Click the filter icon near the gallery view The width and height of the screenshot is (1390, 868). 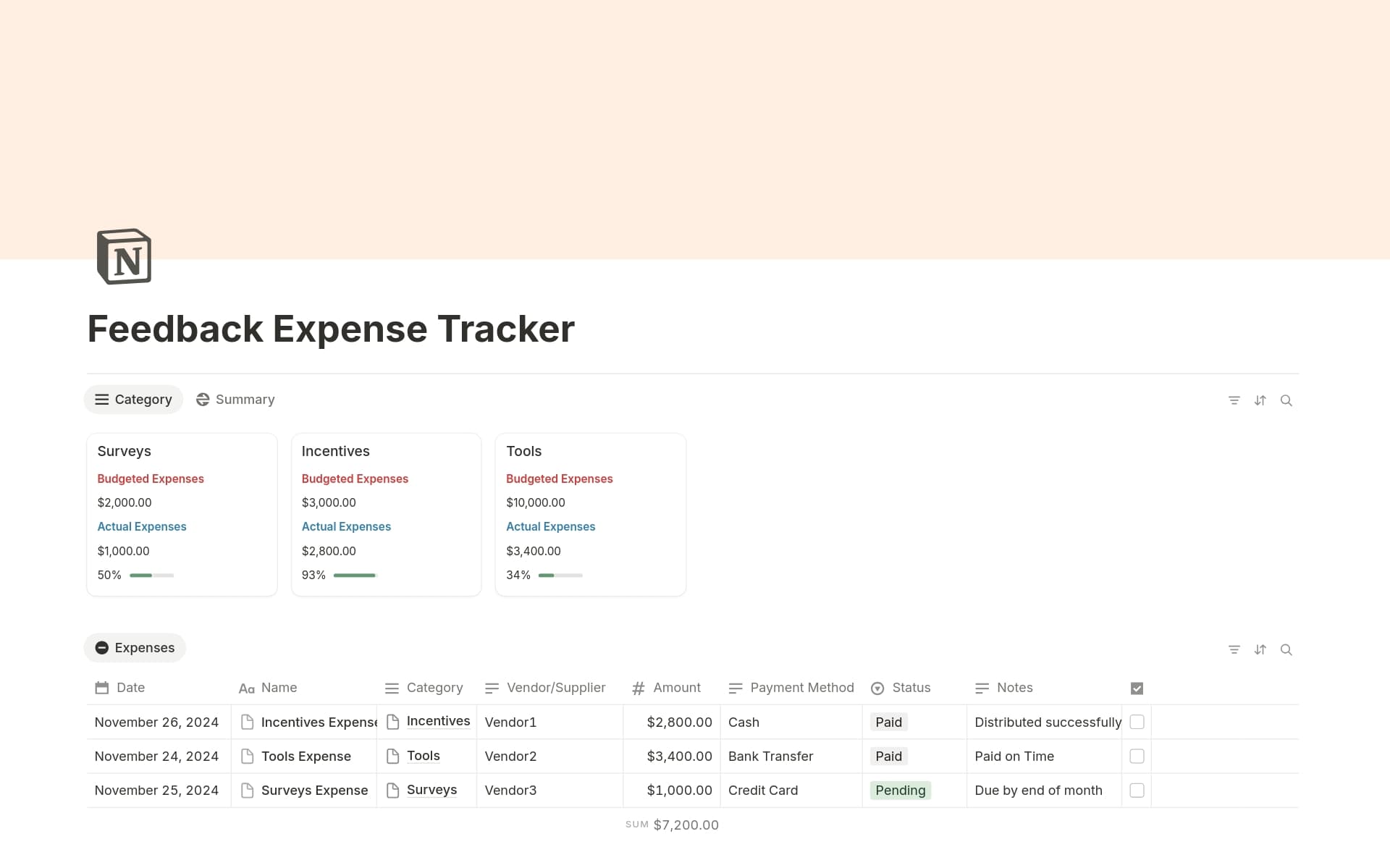click(x=1234, y=400)
